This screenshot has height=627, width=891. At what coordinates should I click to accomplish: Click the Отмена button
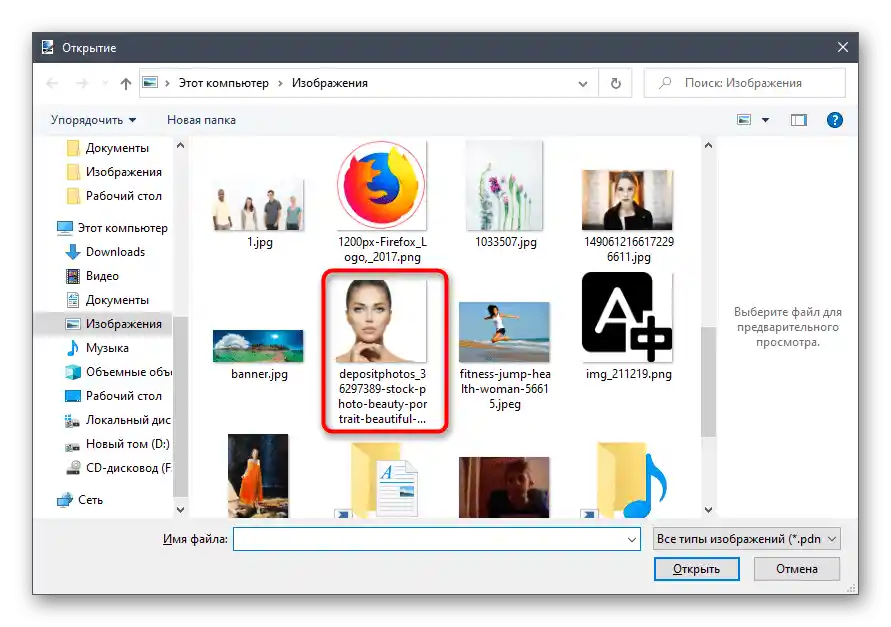point(797,569)
